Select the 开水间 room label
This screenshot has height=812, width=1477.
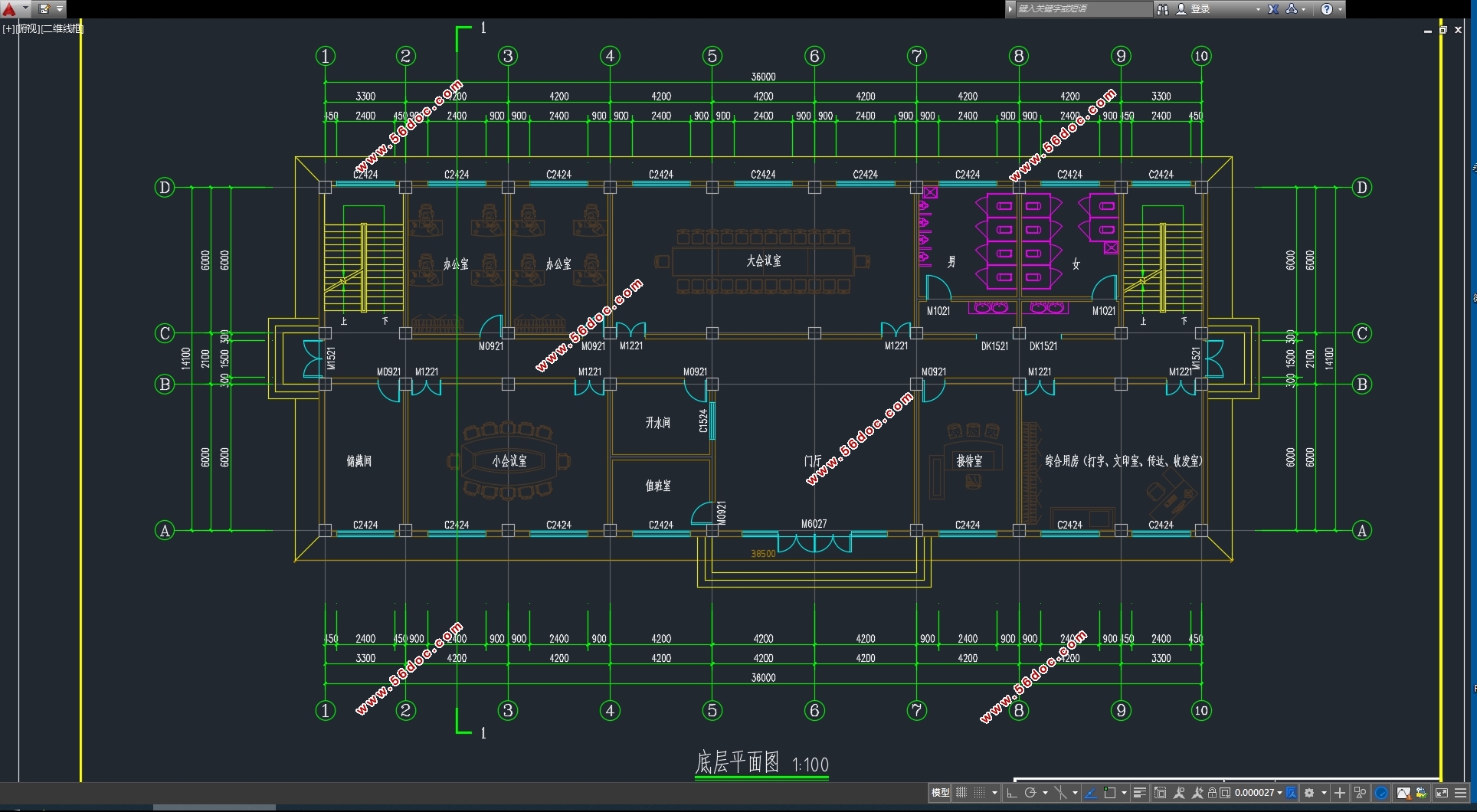[x=657, y=422]
